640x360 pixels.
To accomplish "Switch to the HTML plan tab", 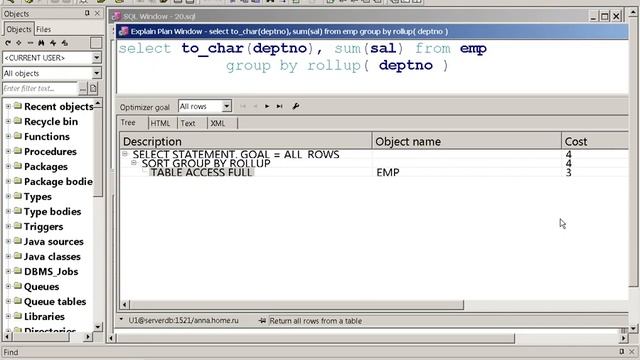I will coord(160,123).
